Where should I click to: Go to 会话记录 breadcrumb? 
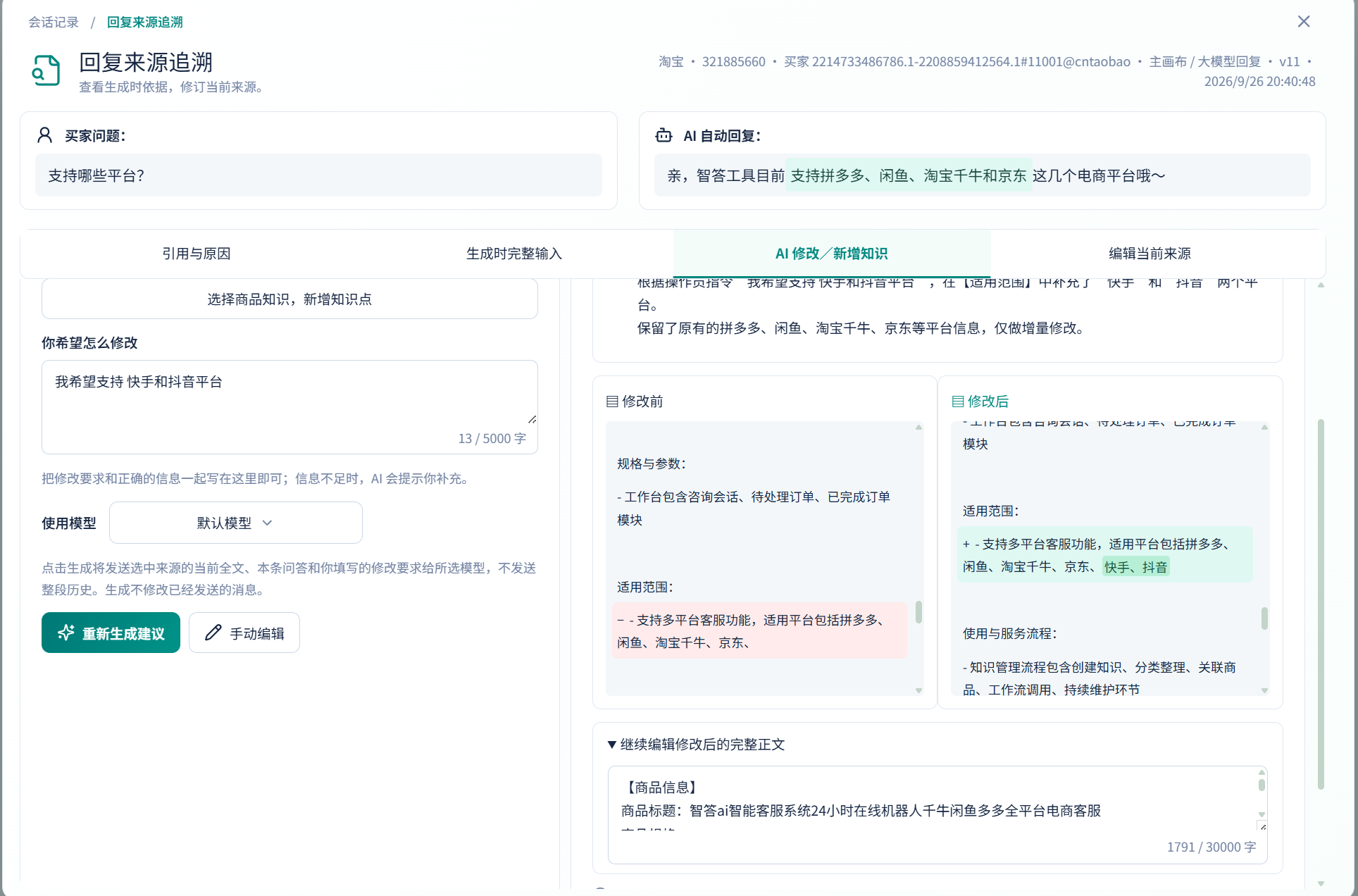(x=54, y=22)
